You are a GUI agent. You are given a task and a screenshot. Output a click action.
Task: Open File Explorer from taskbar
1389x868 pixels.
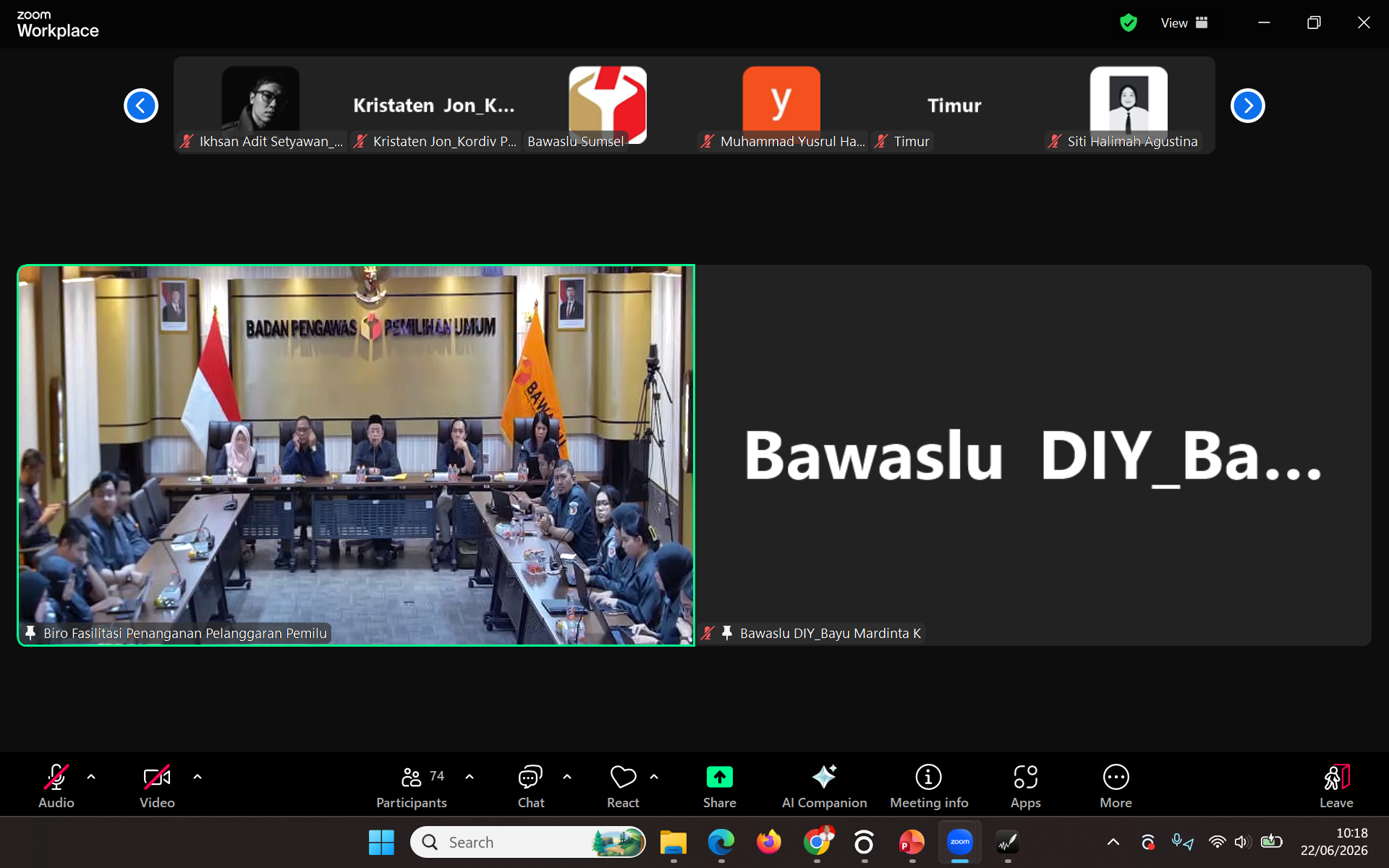[673, 843]
